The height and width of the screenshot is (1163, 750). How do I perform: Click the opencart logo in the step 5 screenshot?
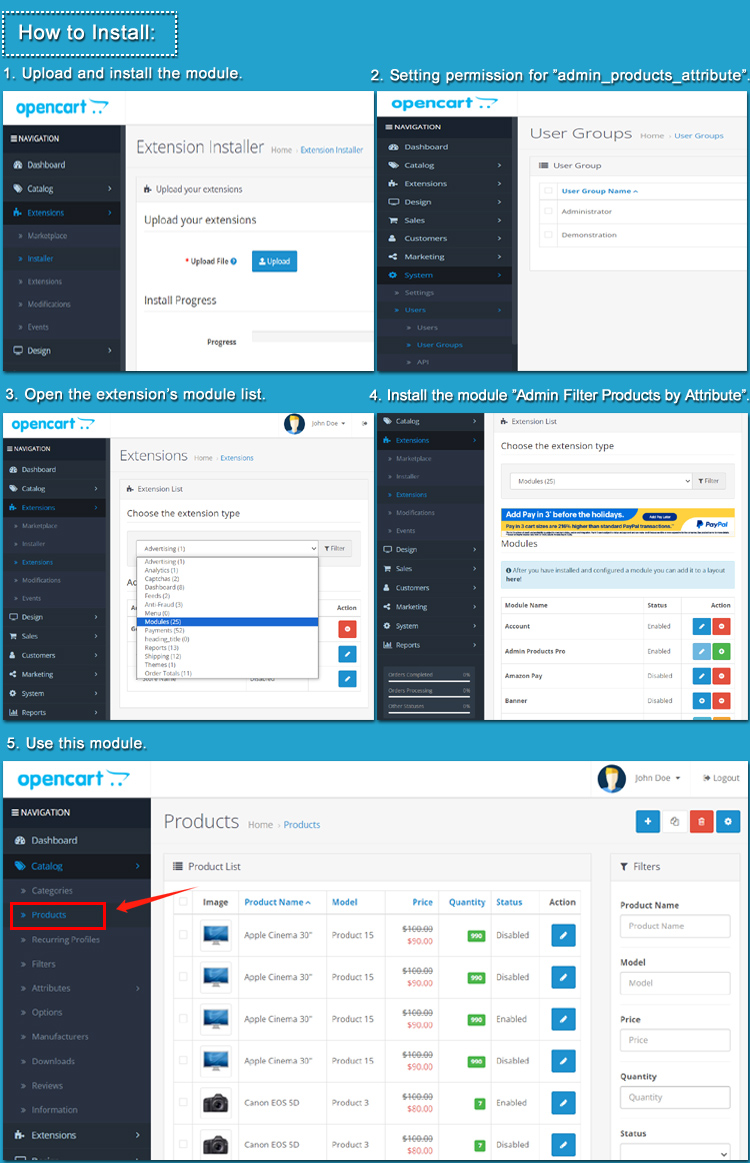(73, 780)
